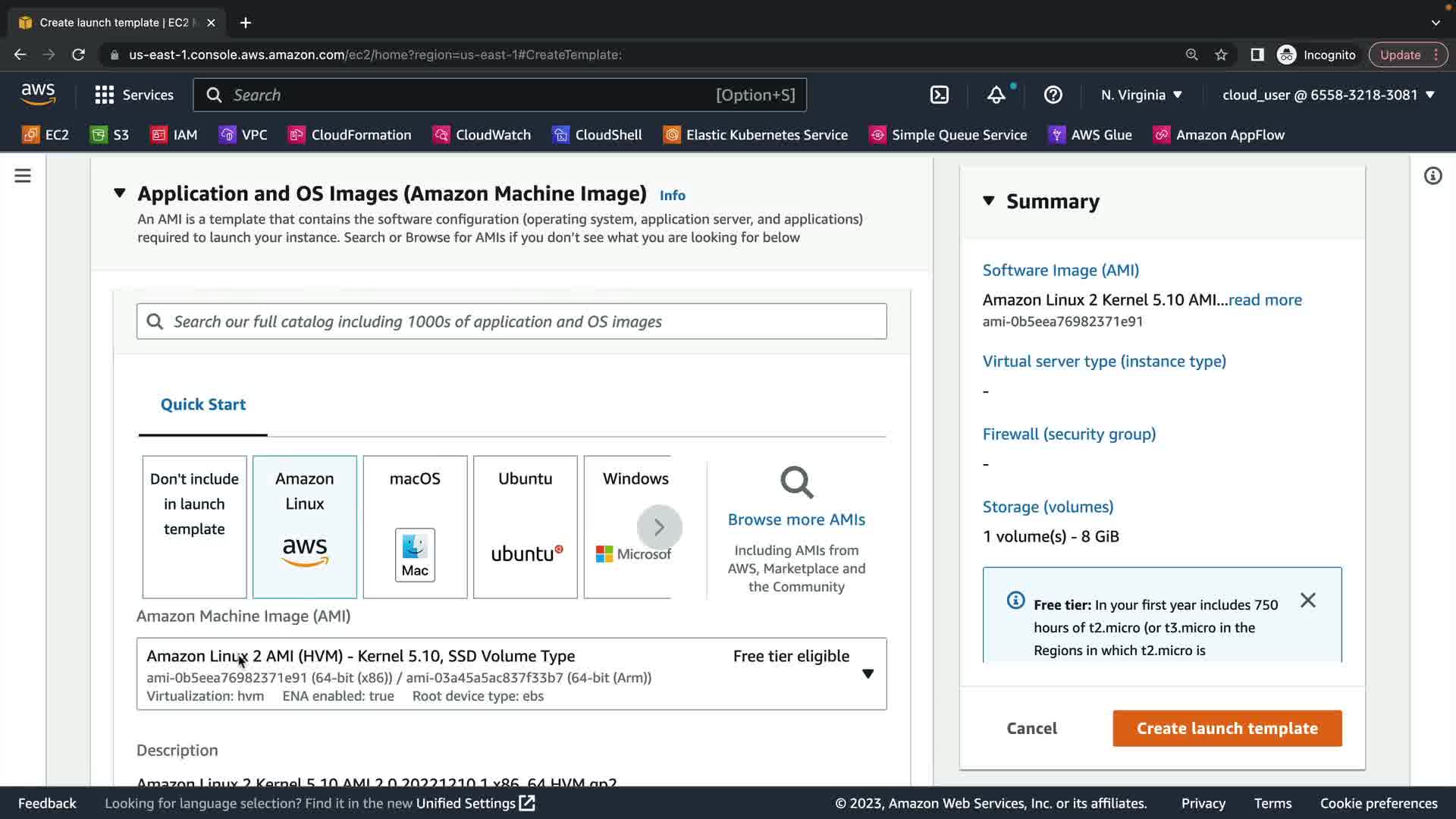
Task: Open S3 shortcut in favorites bar
Action: pyautogui.click(x=110, y=135)
